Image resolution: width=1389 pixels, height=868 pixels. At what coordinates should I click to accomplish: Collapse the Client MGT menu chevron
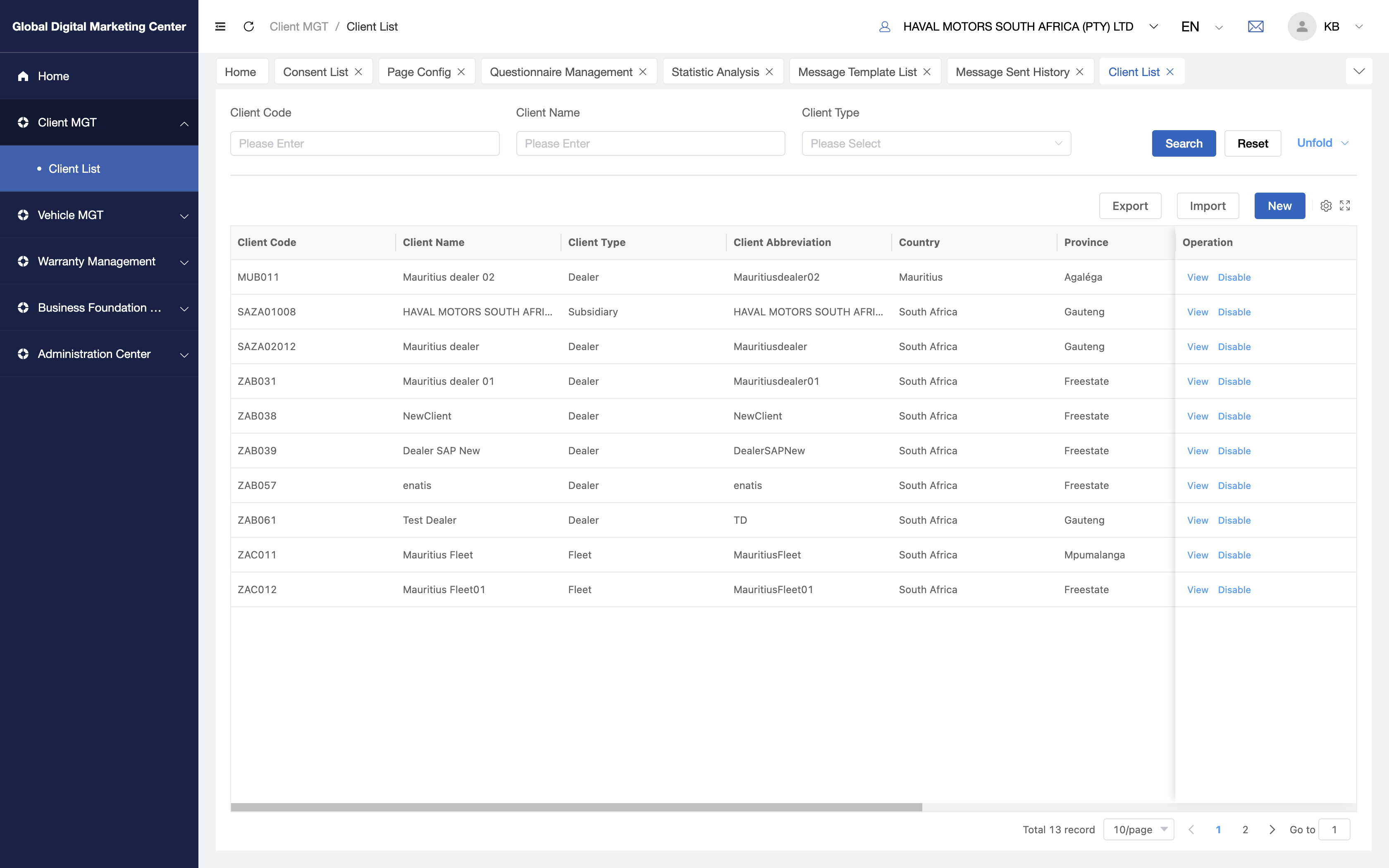184,124
